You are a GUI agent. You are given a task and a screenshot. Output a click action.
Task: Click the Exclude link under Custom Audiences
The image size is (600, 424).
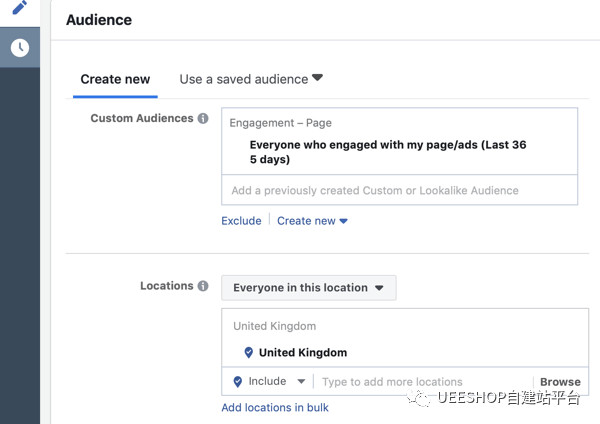tap(241, 221)
